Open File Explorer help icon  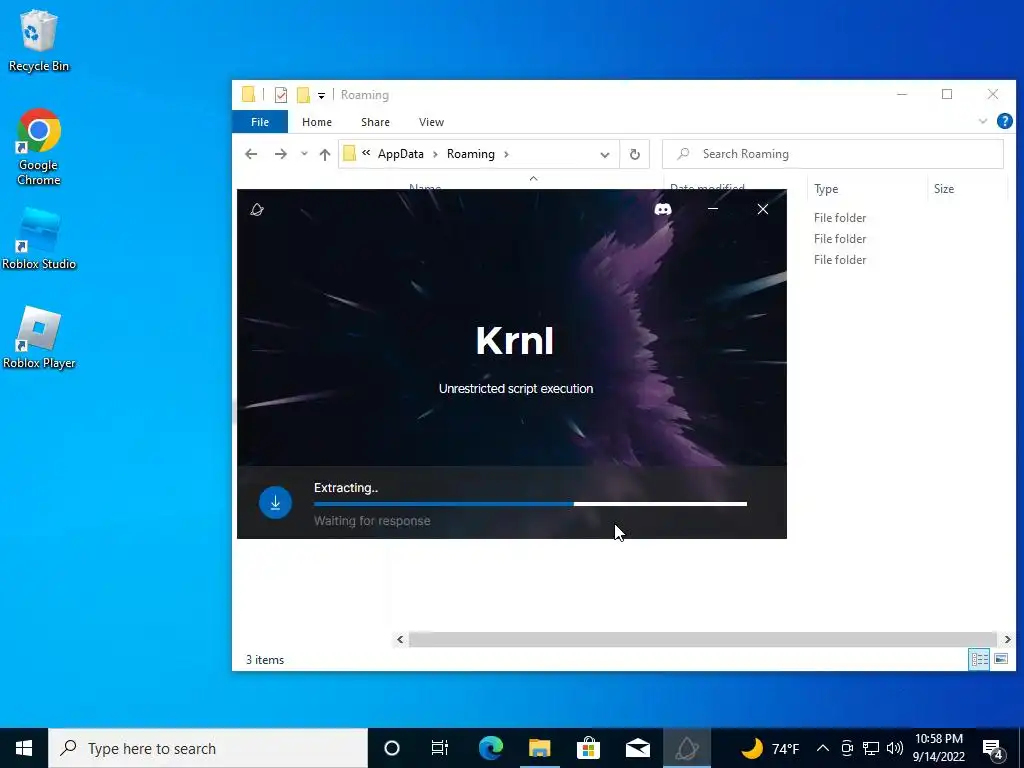tap(1004, 121)
